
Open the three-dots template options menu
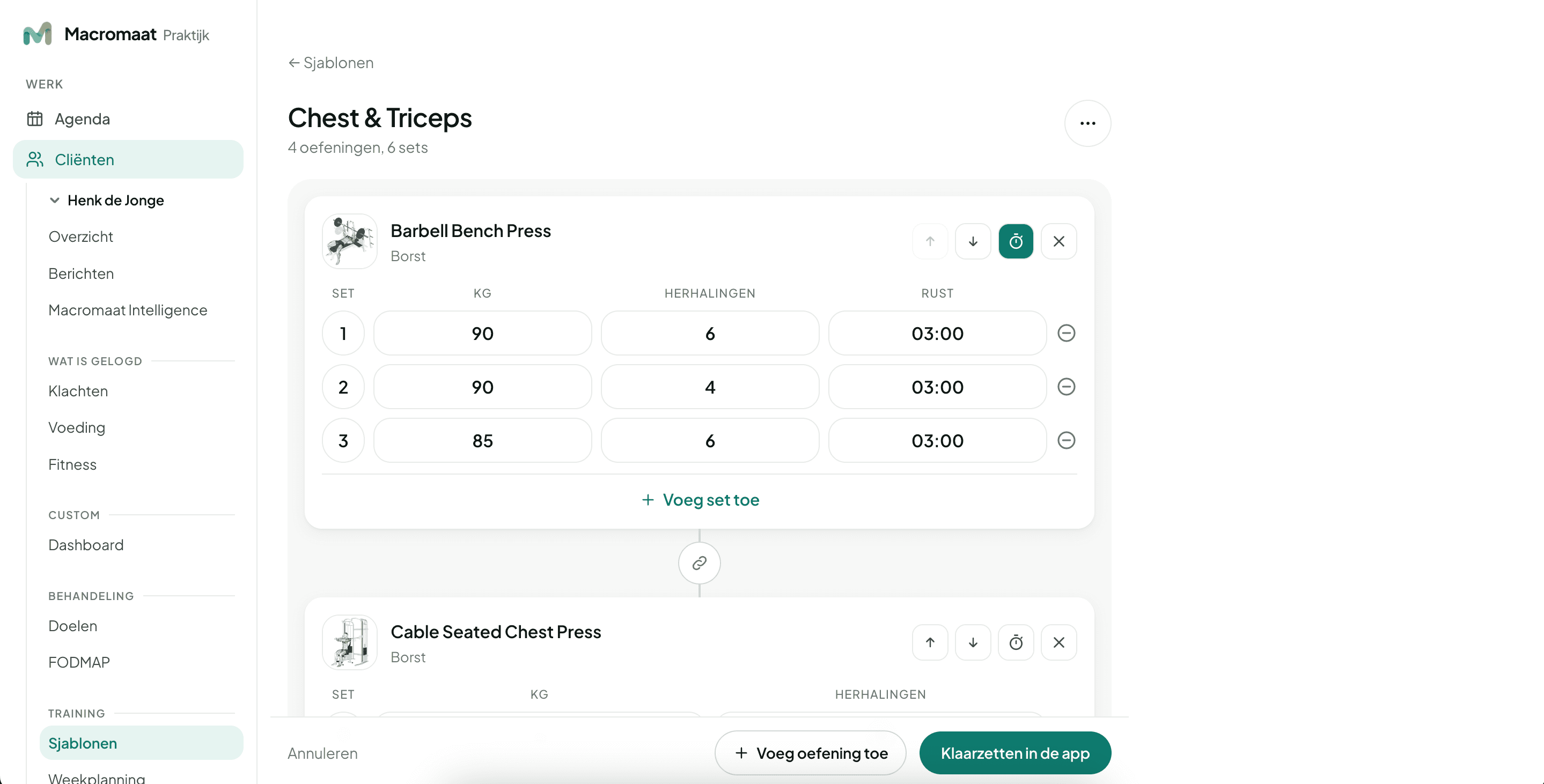pos(1087,123)
